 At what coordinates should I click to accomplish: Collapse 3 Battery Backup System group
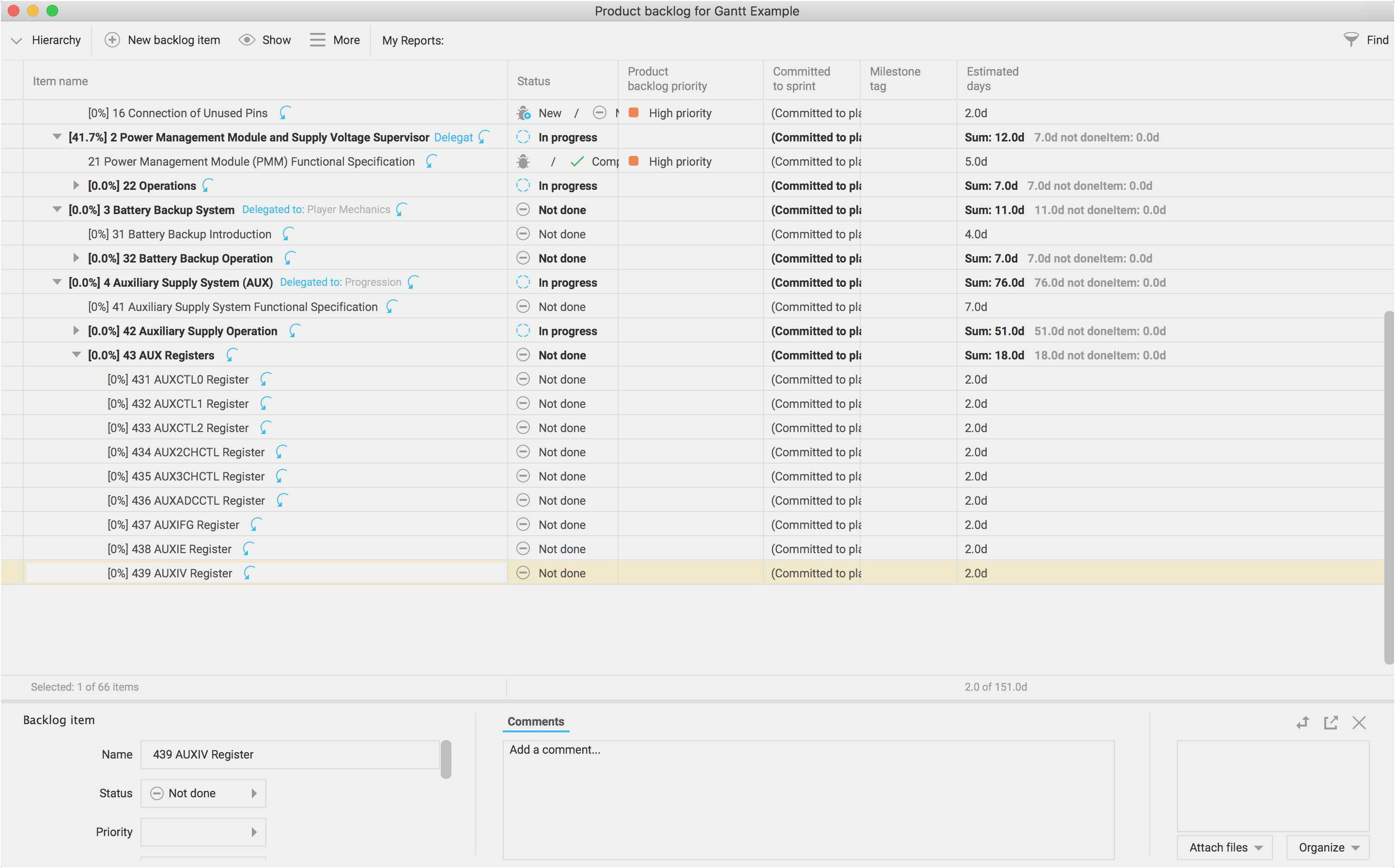pyautogui.click(x=56, y=210)
